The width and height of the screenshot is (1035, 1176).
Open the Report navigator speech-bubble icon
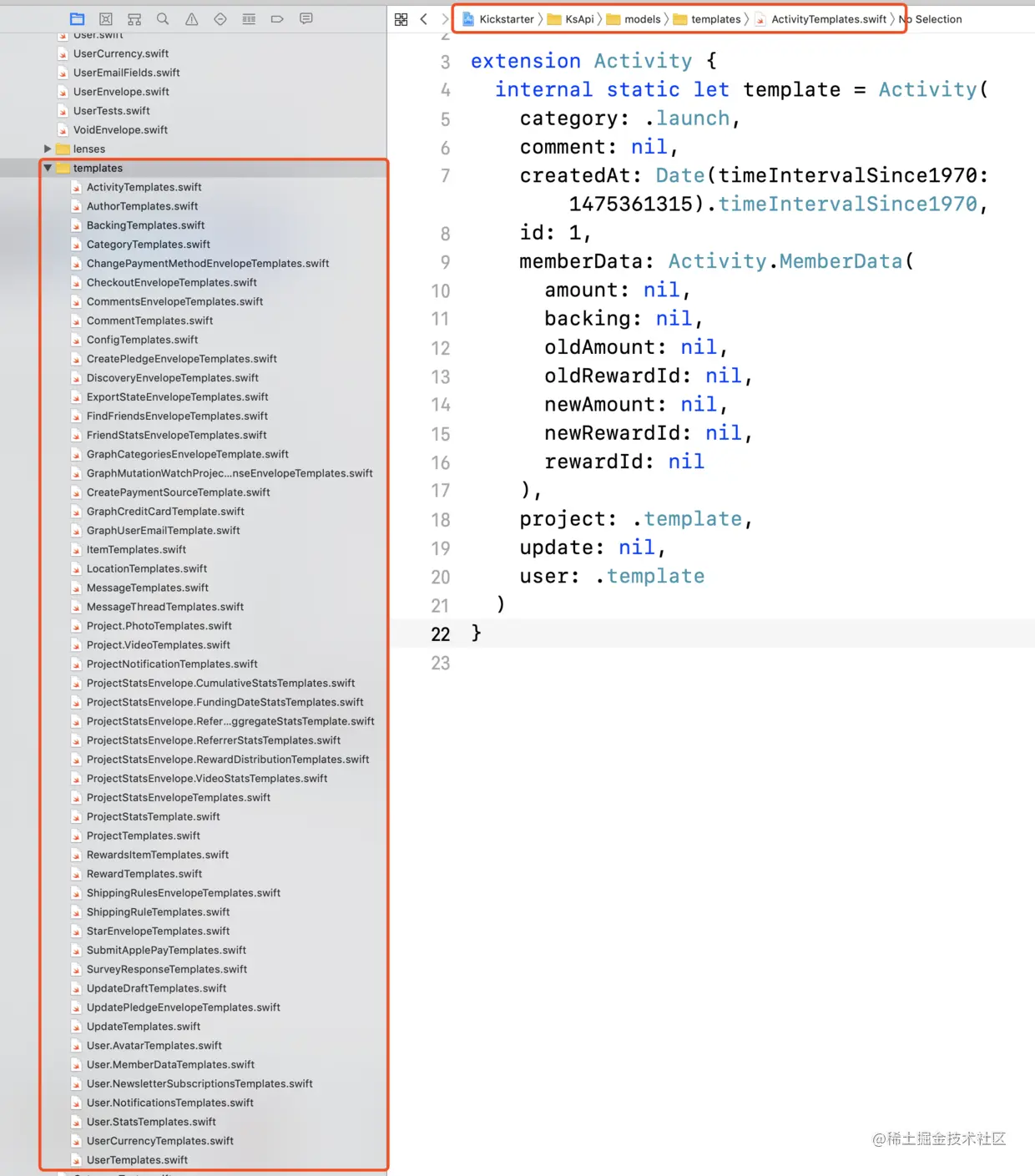click(x=306, y=18)
